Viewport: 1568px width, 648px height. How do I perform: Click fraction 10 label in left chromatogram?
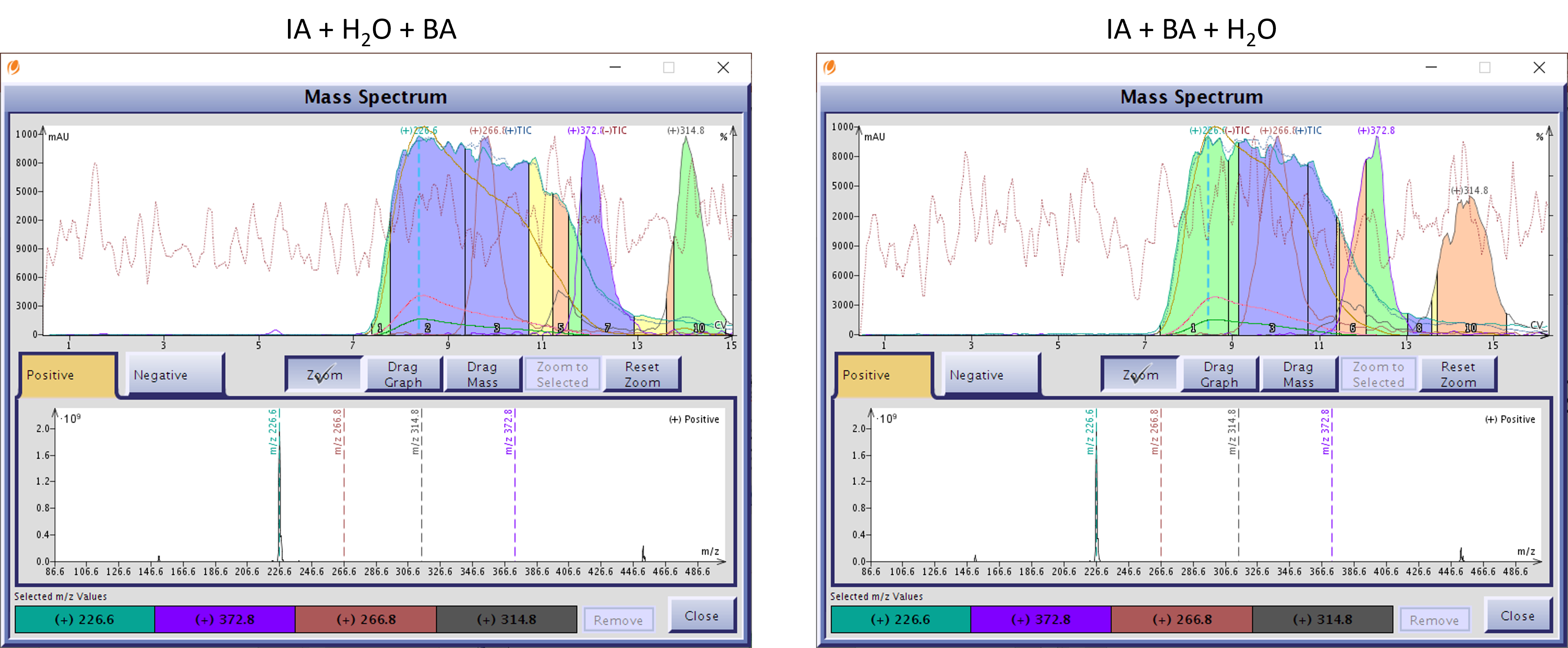click(x=699, y=328)
